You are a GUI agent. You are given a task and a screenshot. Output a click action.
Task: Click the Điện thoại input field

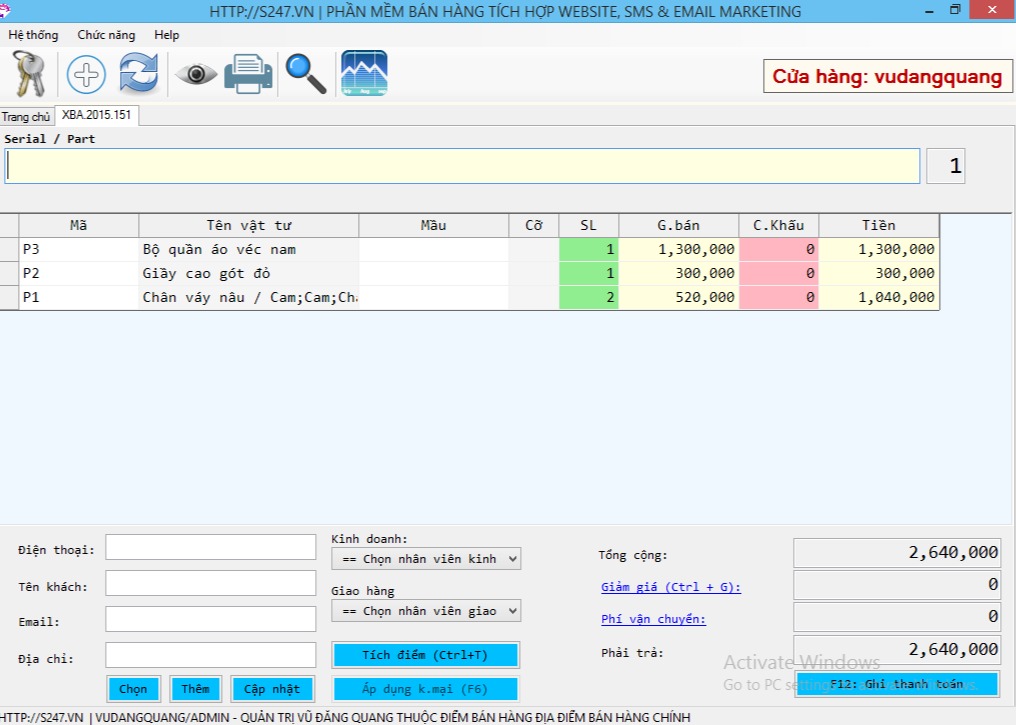(211, 547)
